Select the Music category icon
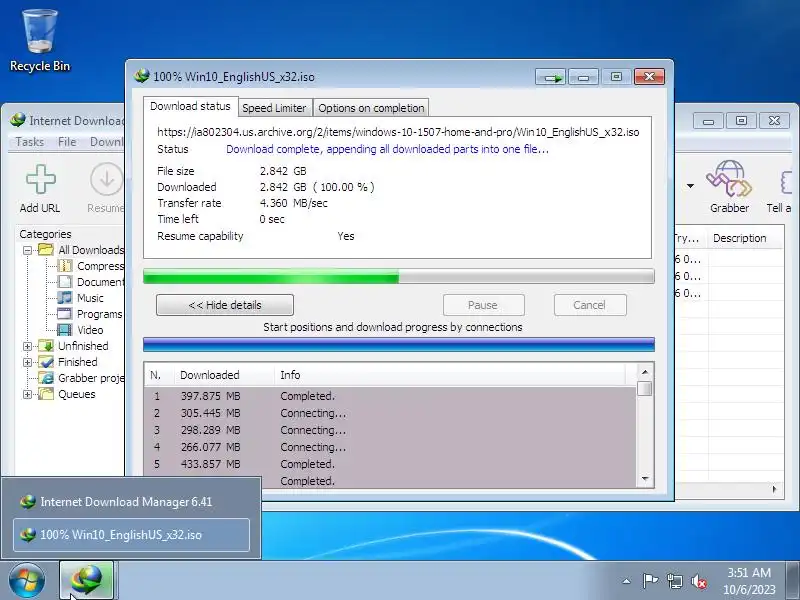The height and width of the screenshot is (600, 800). coord(65,297)
